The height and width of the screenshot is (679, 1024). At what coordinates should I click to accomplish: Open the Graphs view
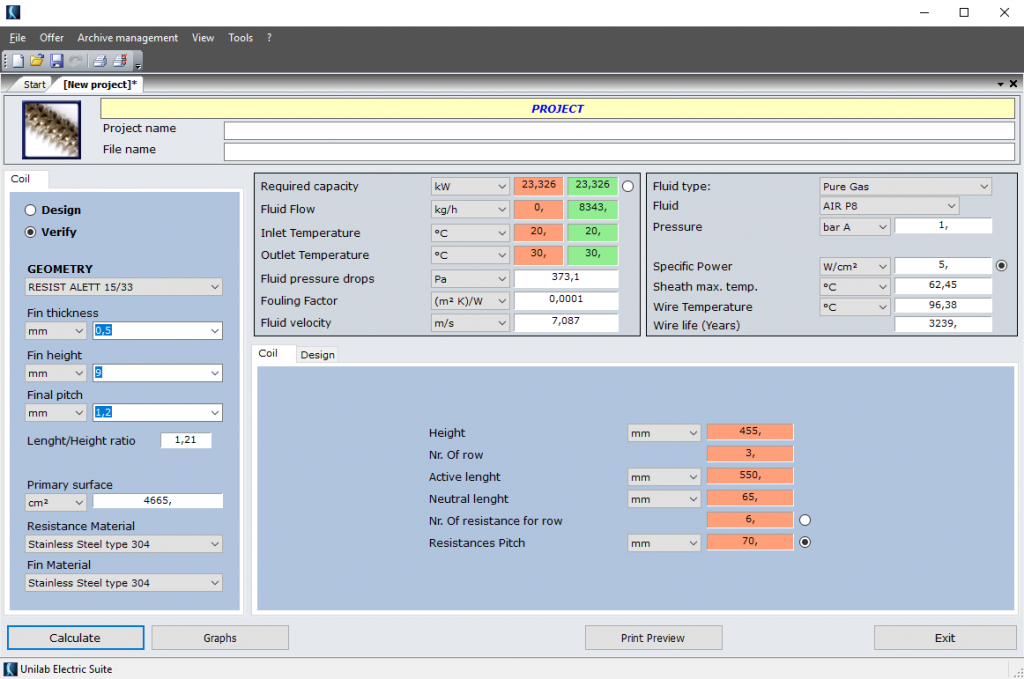coord(219,637)
